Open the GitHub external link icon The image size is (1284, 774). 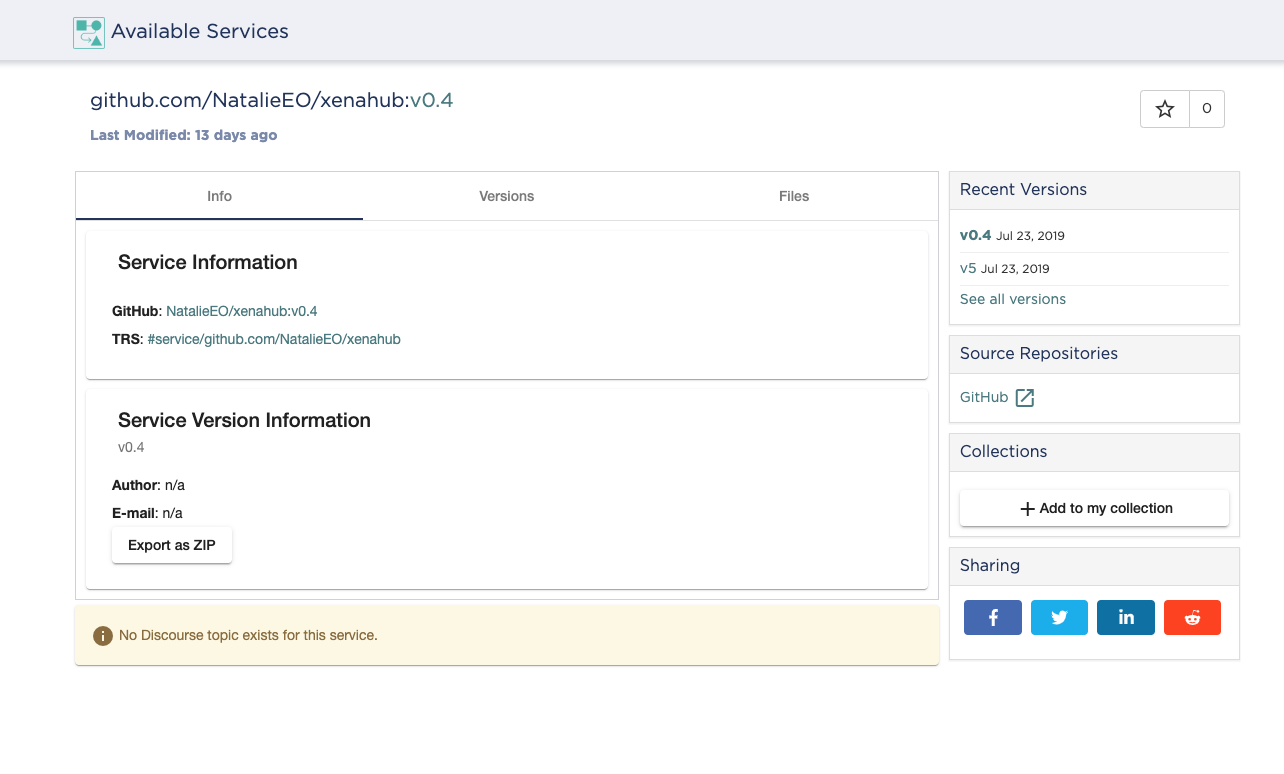click(x=1025, y=398)
